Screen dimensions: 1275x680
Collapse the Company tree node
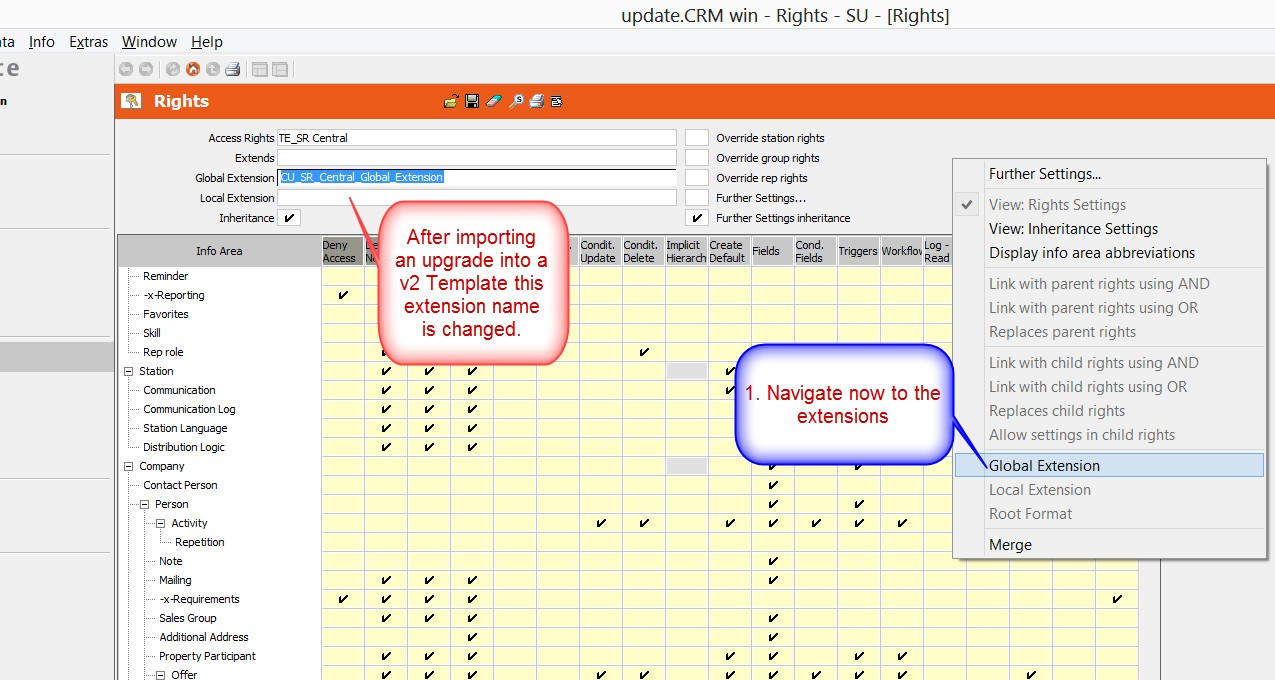tap(128, 466)
